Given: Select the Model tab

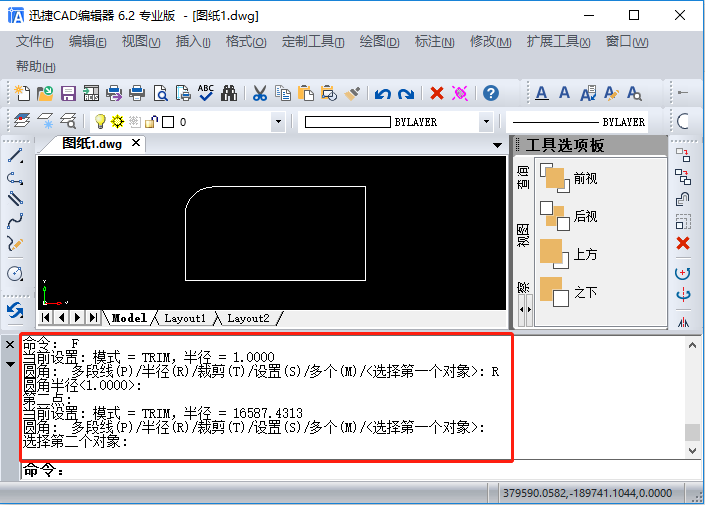Looking at the screenshot, I should tap(129, 318).
